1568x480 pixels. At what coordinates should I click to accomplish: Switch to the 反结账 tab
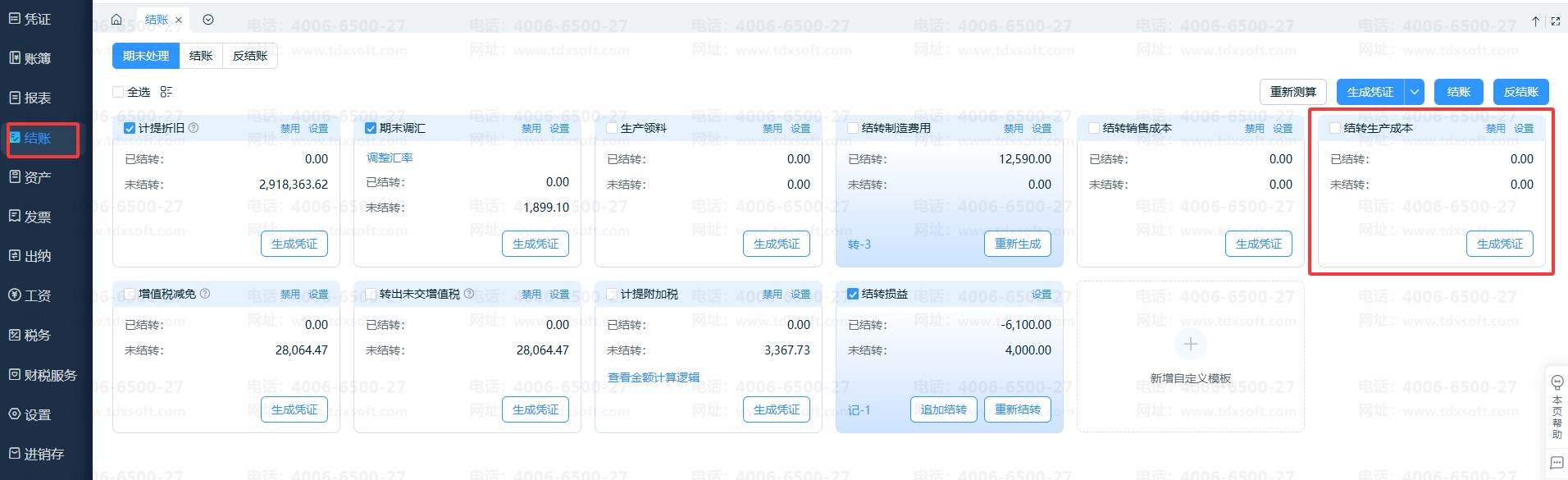pyautogui.click(x=250, y=56)
